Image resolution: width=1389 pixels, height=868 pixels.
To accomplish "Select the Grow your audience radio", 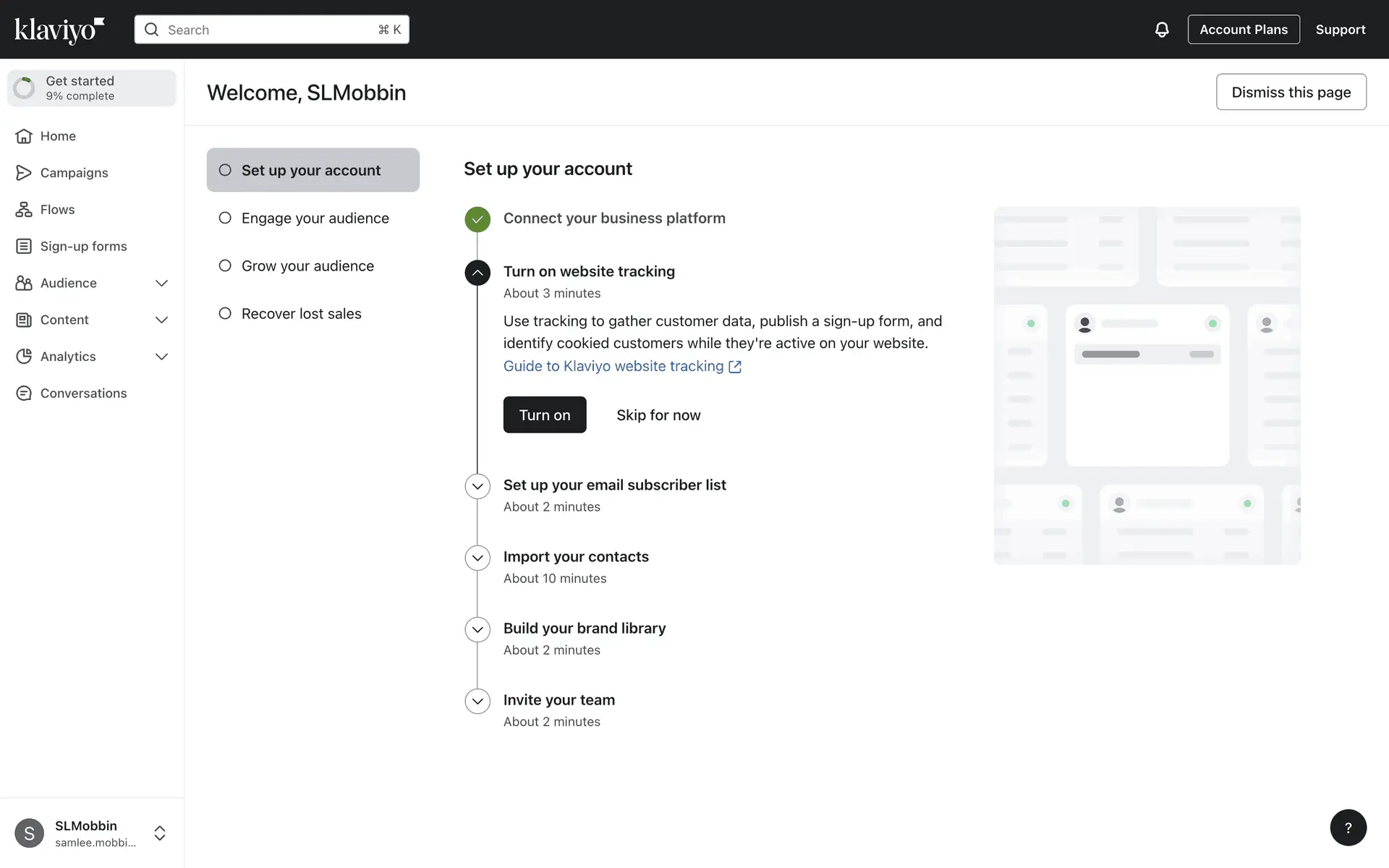I will tap(225, 265).
